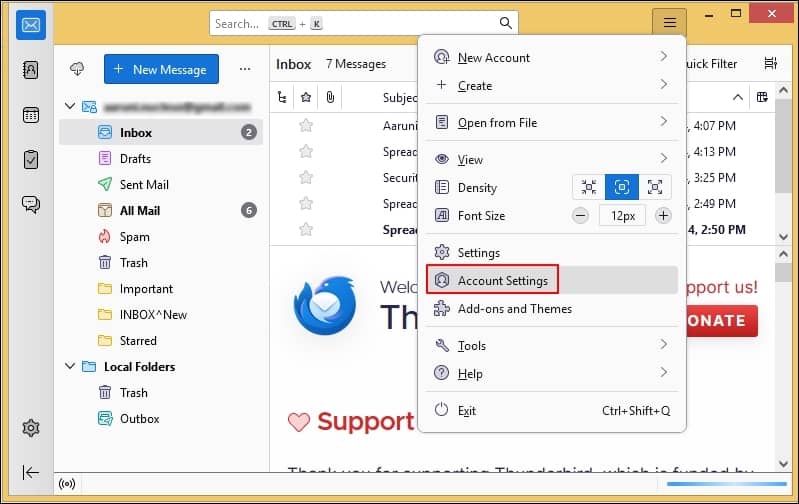The height and width of the screenshot is (504, 799).
Task: Click the global search input field
Action: [364, 23]
